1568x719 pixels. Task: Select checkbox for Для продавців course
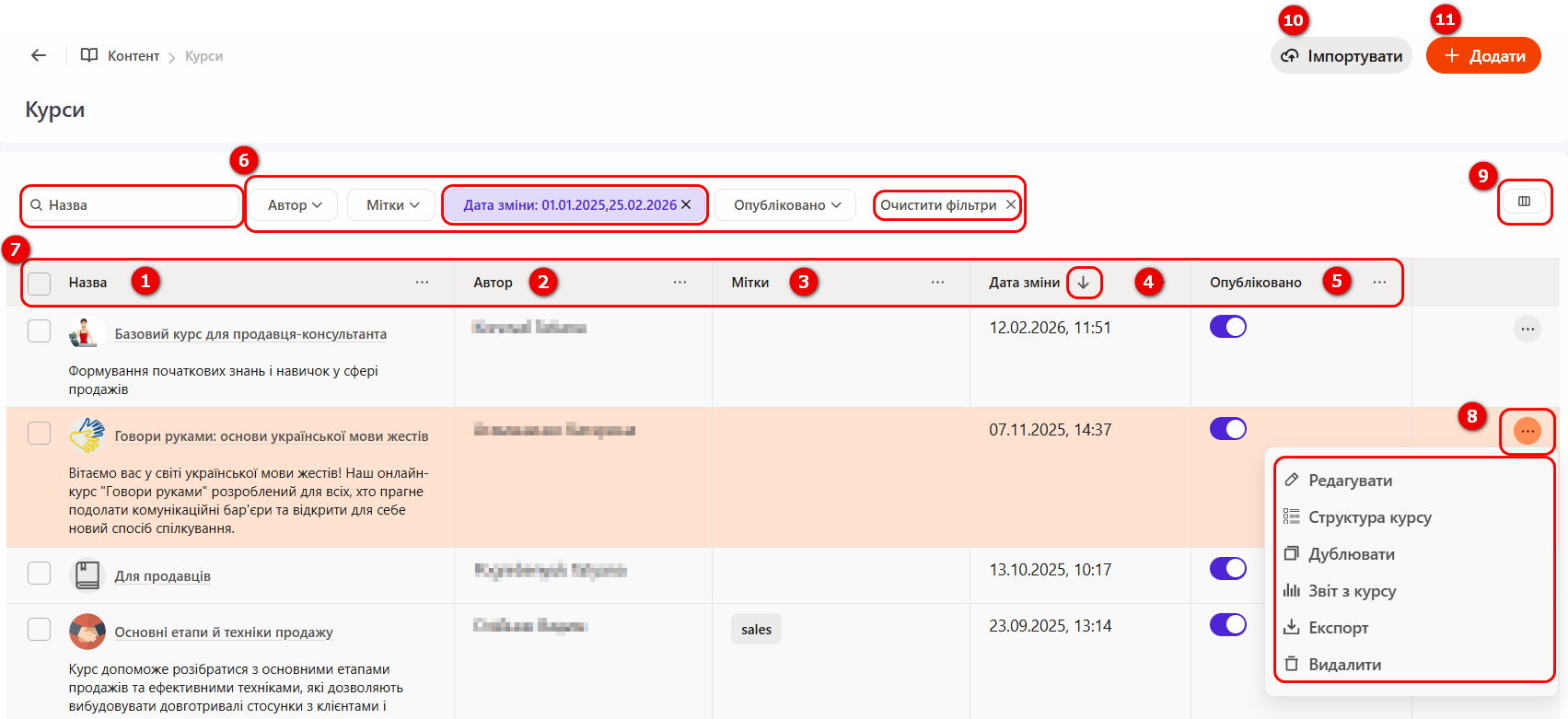[x=40, y=574]
